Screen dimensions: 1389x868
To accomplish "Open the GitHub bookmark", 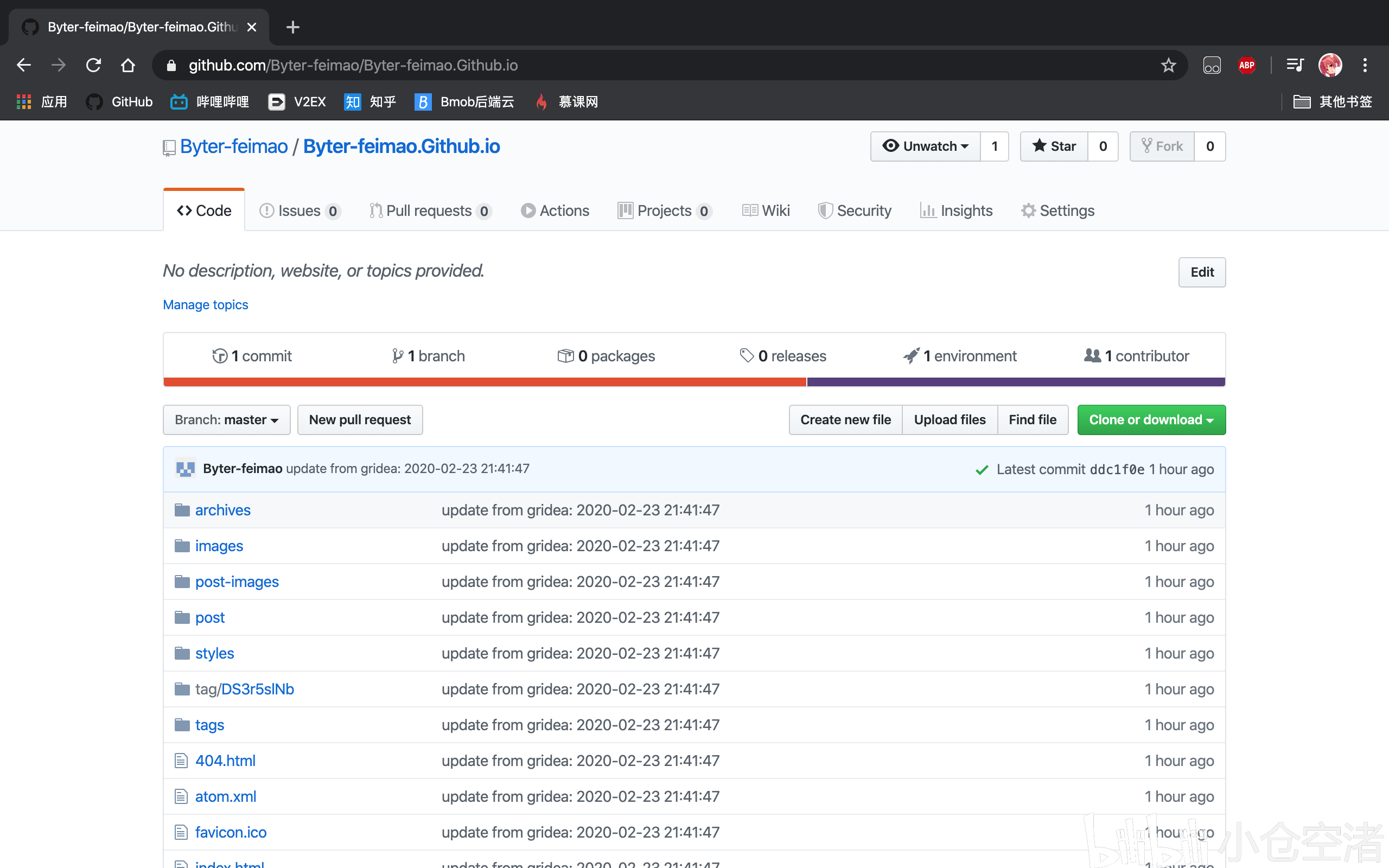I will pos(119,101).
